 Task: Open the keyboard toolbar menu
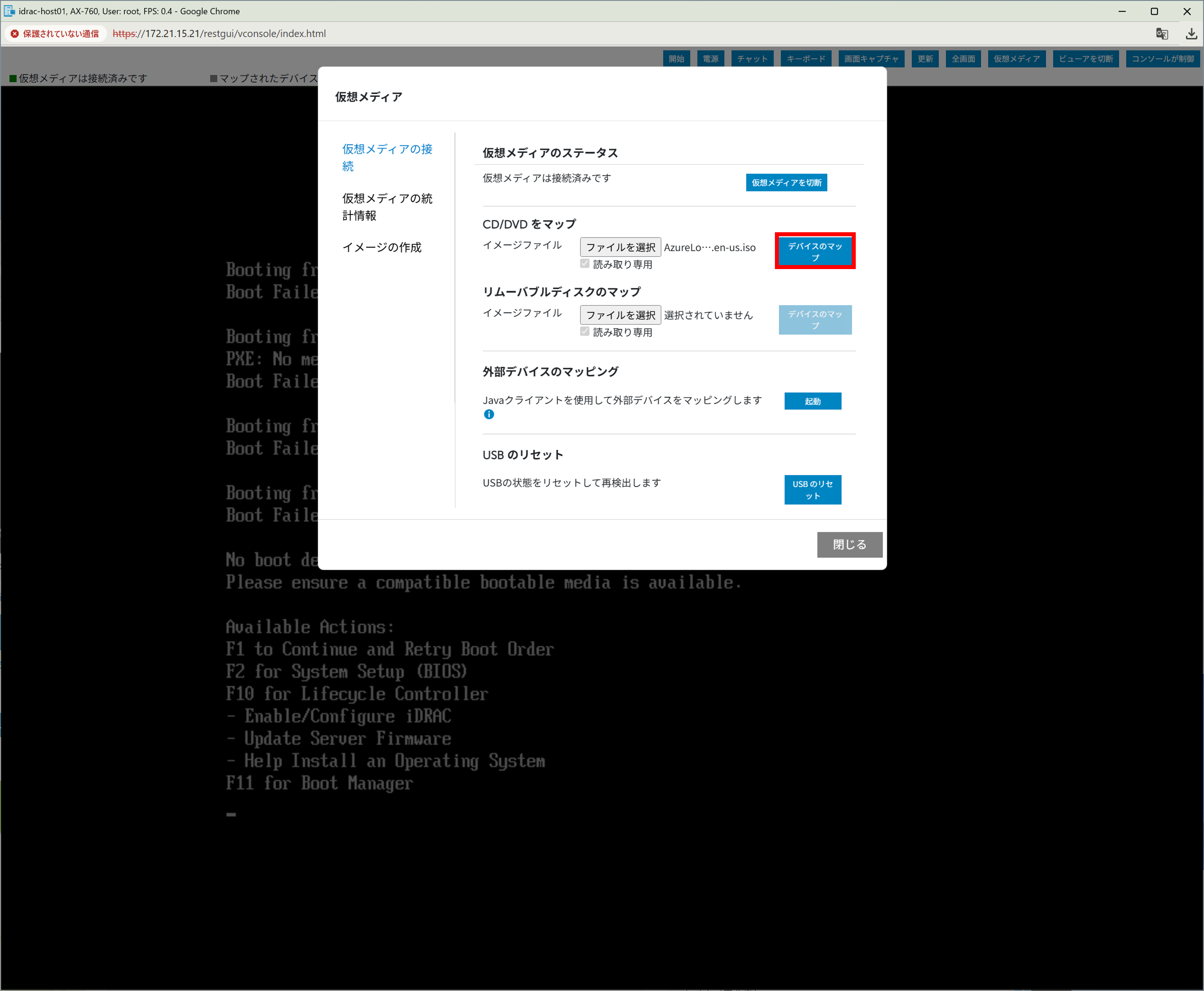click(x=806, y=59)
